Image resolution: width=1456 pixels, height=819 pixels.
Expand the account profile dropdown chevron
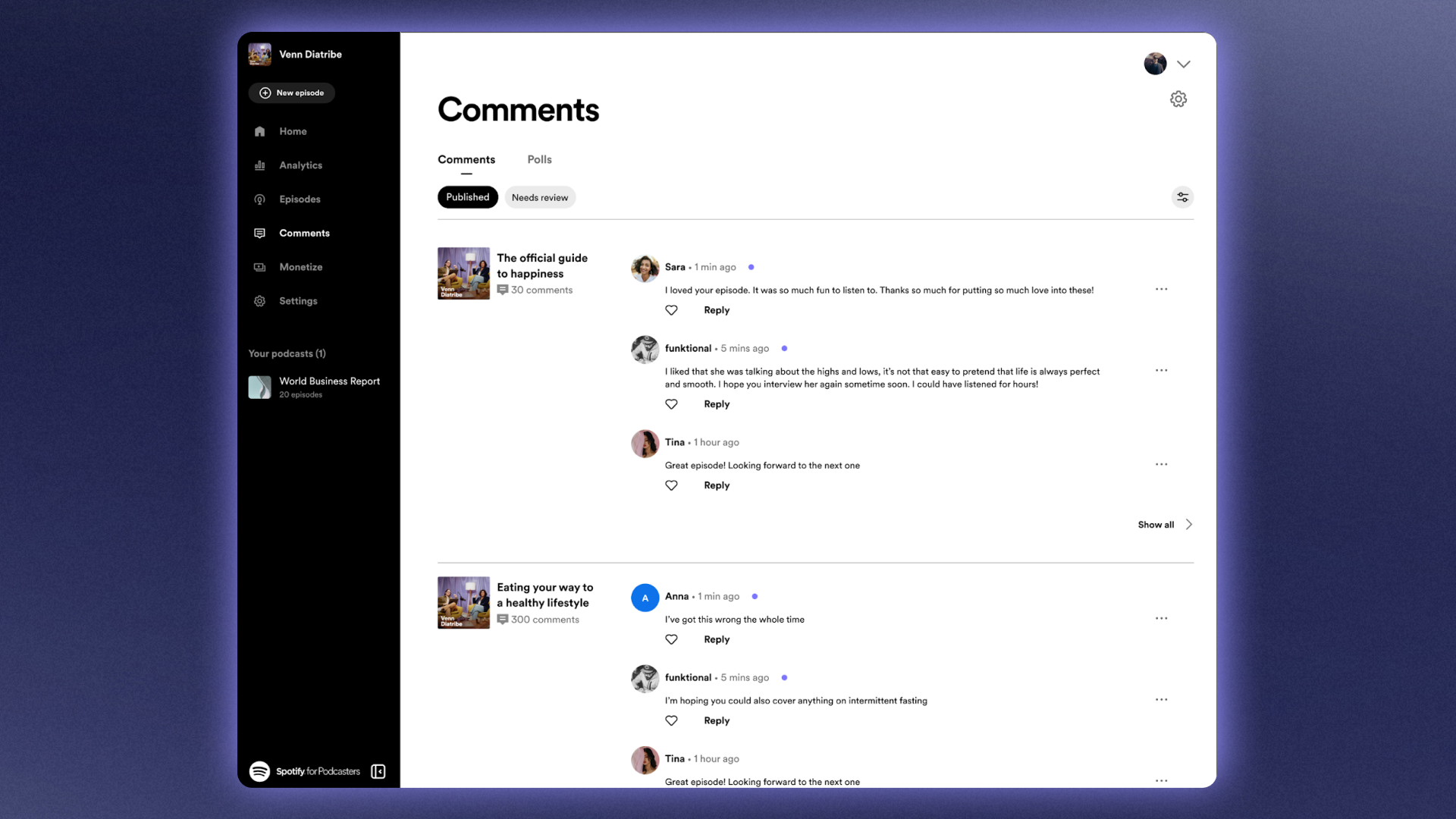click(1183, 64)
